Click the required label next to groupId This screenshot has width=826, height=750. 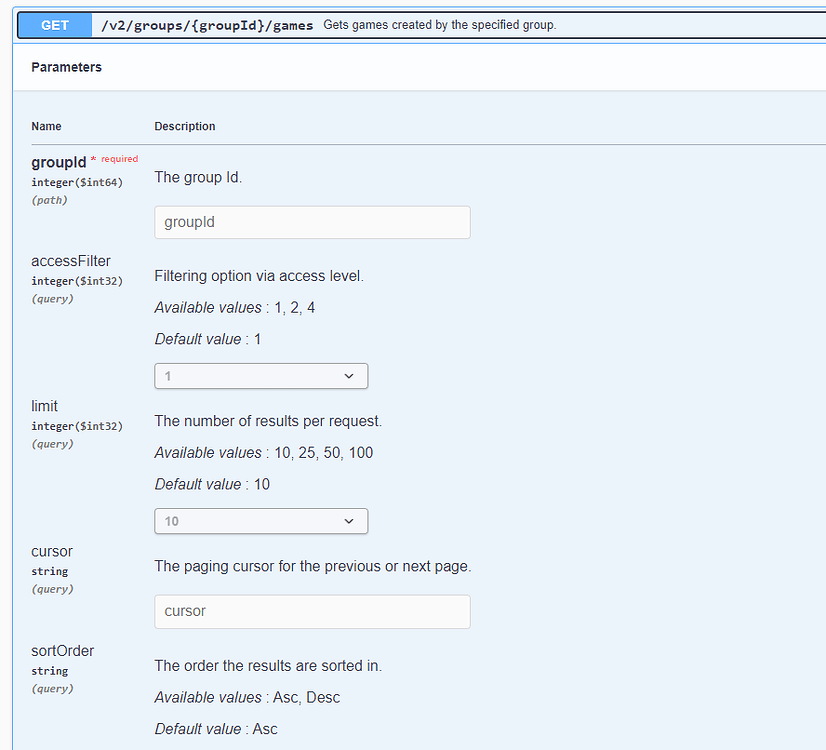(x=119, y=158)
